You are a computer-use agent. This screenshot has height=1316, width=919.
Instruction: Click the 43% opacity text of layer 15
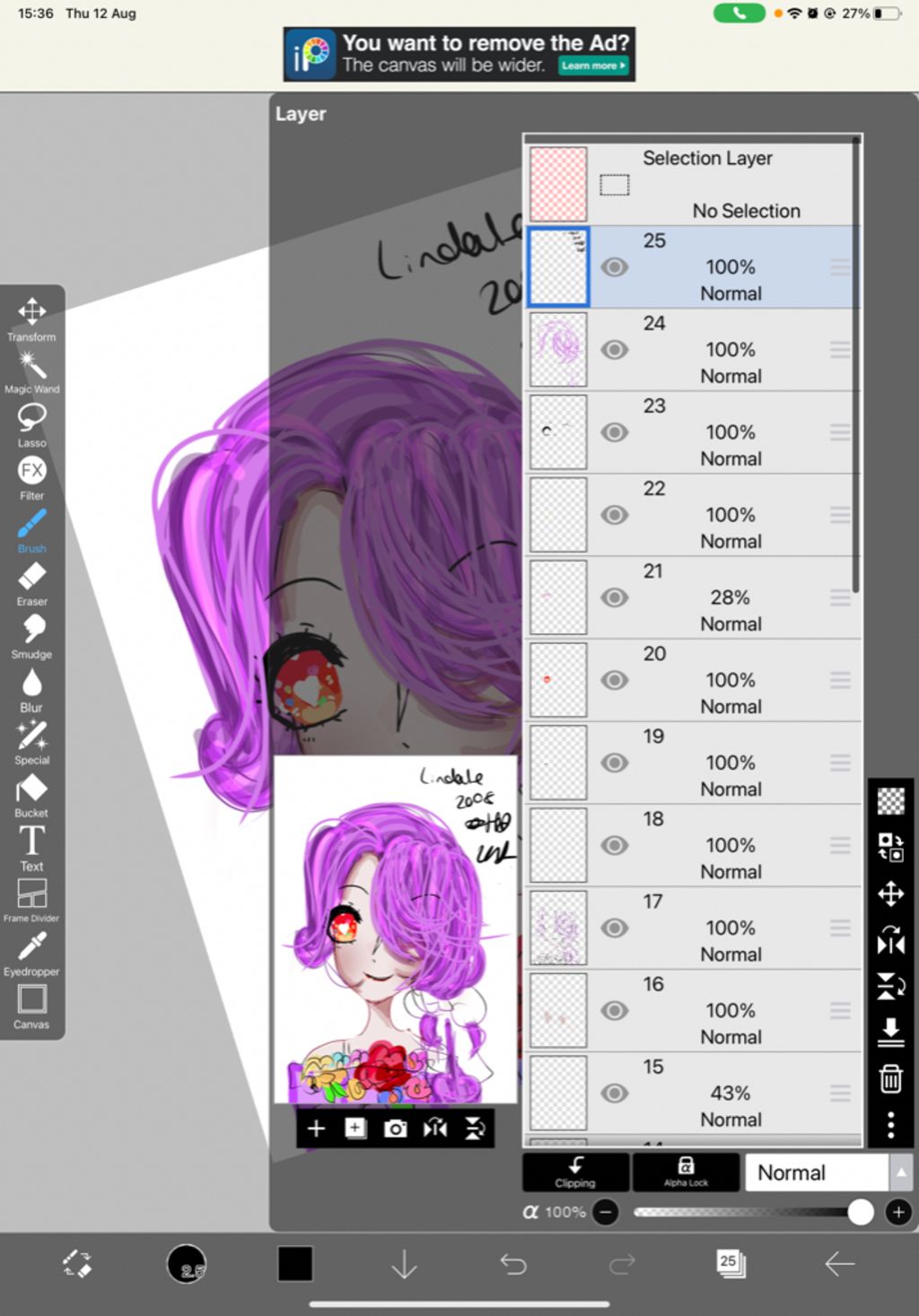[x=730, y=1093]
